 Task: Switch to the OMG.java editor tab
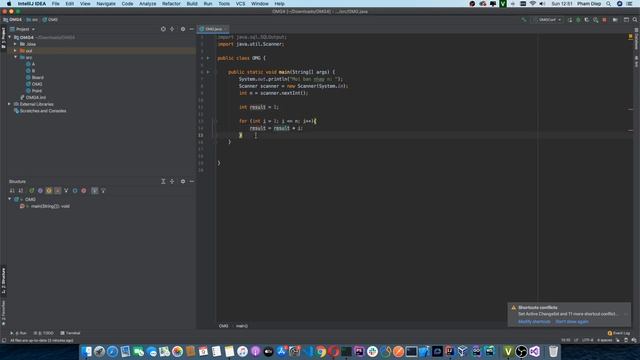[x=213, y=29]
